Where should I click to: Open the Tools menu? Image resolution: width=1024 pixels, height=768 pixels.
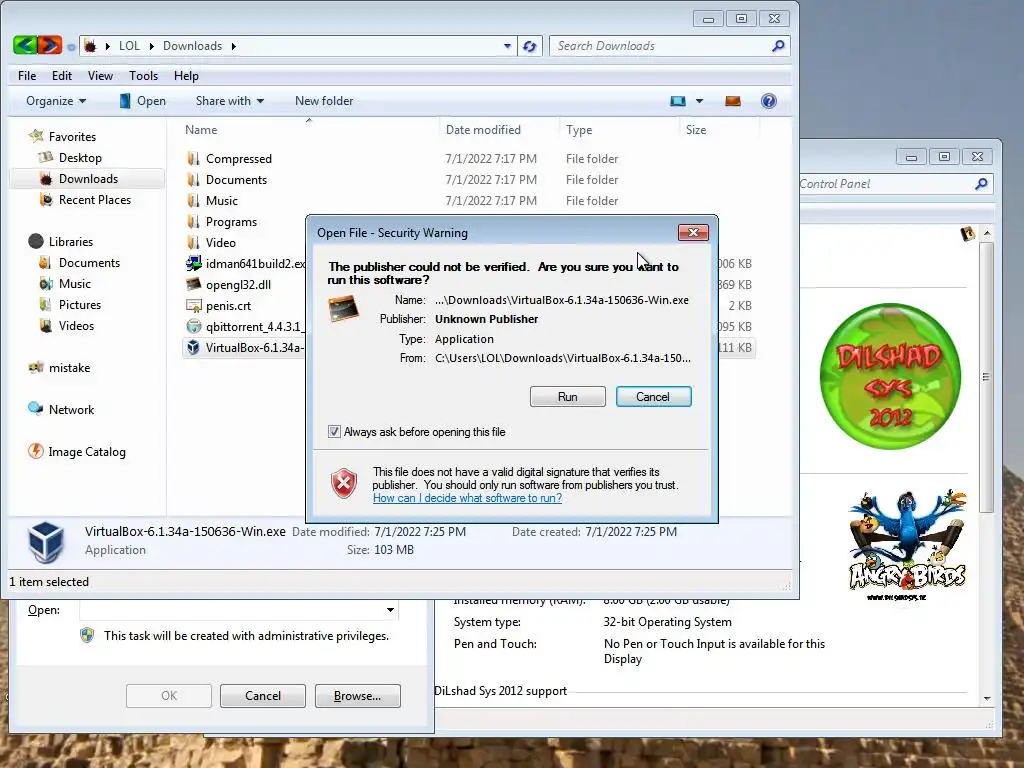pyautogui.click(x=144, y=76)
